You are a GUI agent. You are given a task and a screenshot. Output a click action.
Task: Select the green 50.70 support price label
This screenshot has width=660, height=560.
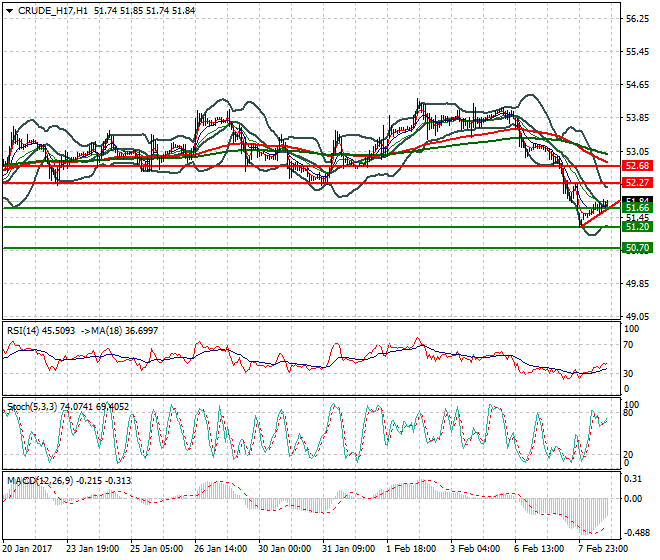[637, 247]
